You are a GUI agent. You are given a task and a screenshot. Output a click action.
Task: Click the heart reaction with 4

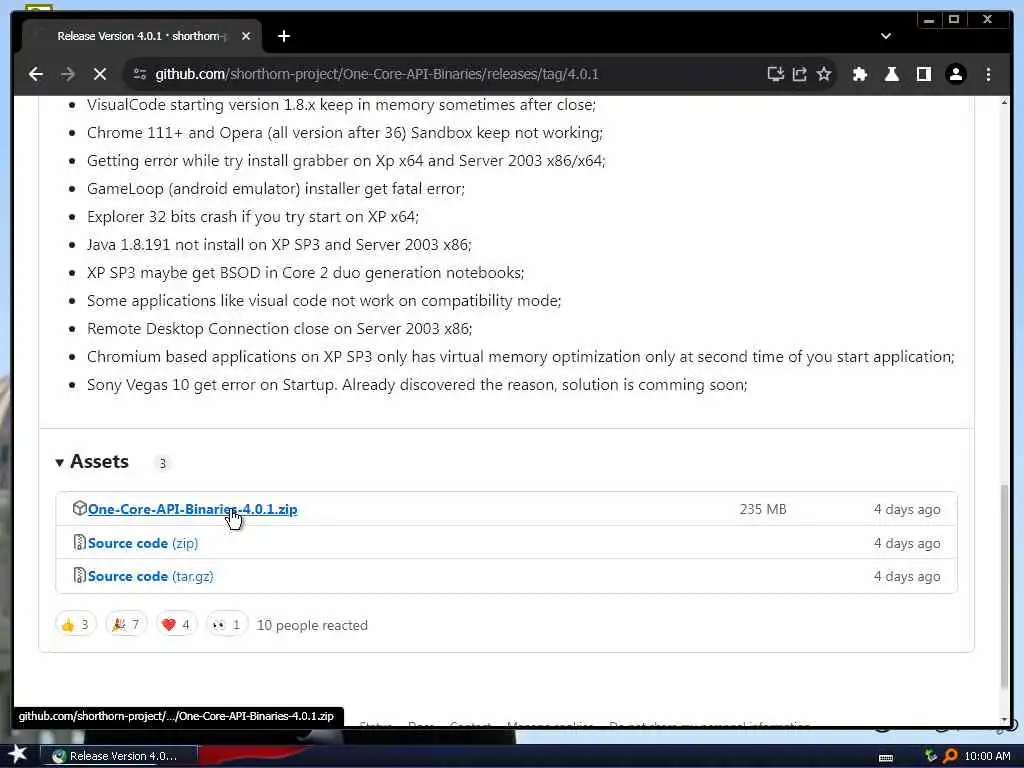pos(176,625)
